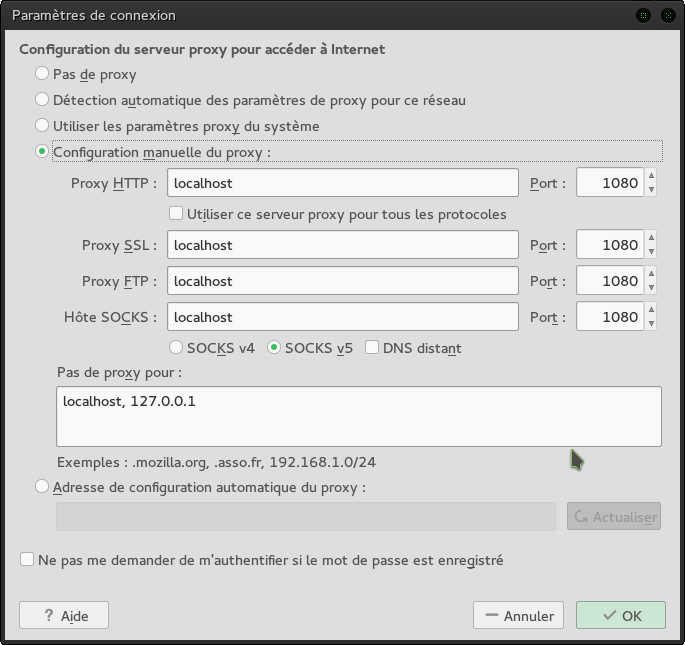Viewport: 685px width, 645px height.
Task: Choose automatic proxy detection for this network
Action: [42, 100]
